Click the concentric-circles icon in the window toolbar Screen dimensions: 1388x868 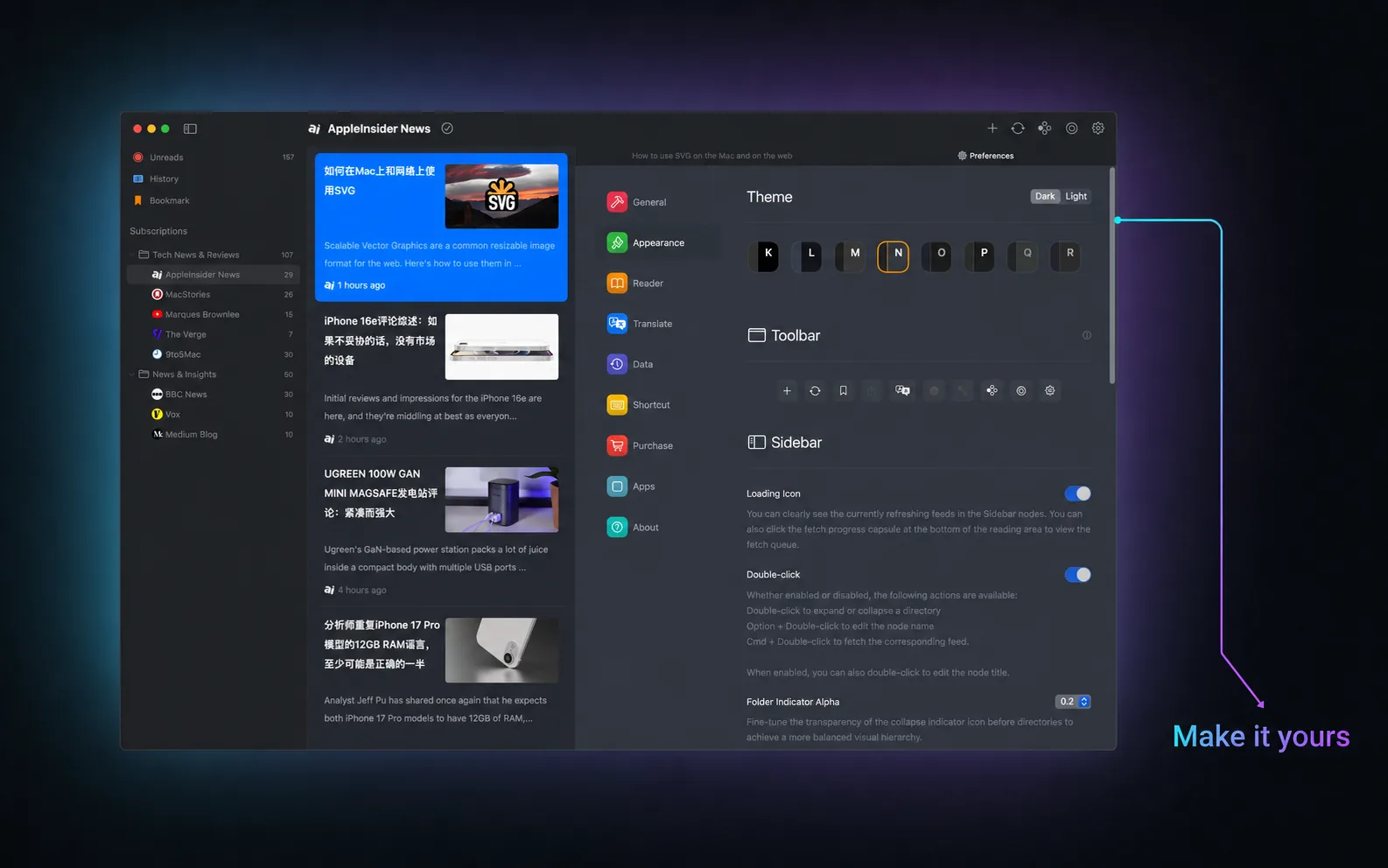coord(1071,129)
